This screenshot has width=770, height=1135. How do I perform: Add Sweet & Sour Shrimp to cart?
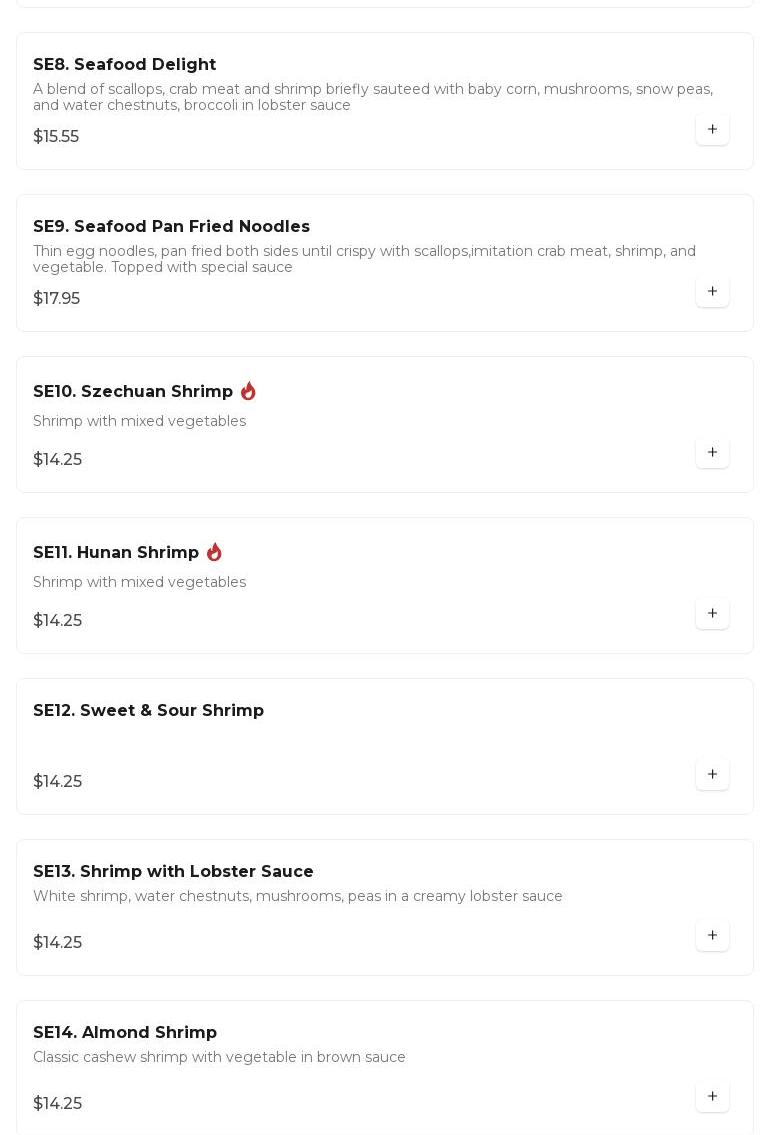(x=712, y=774)
